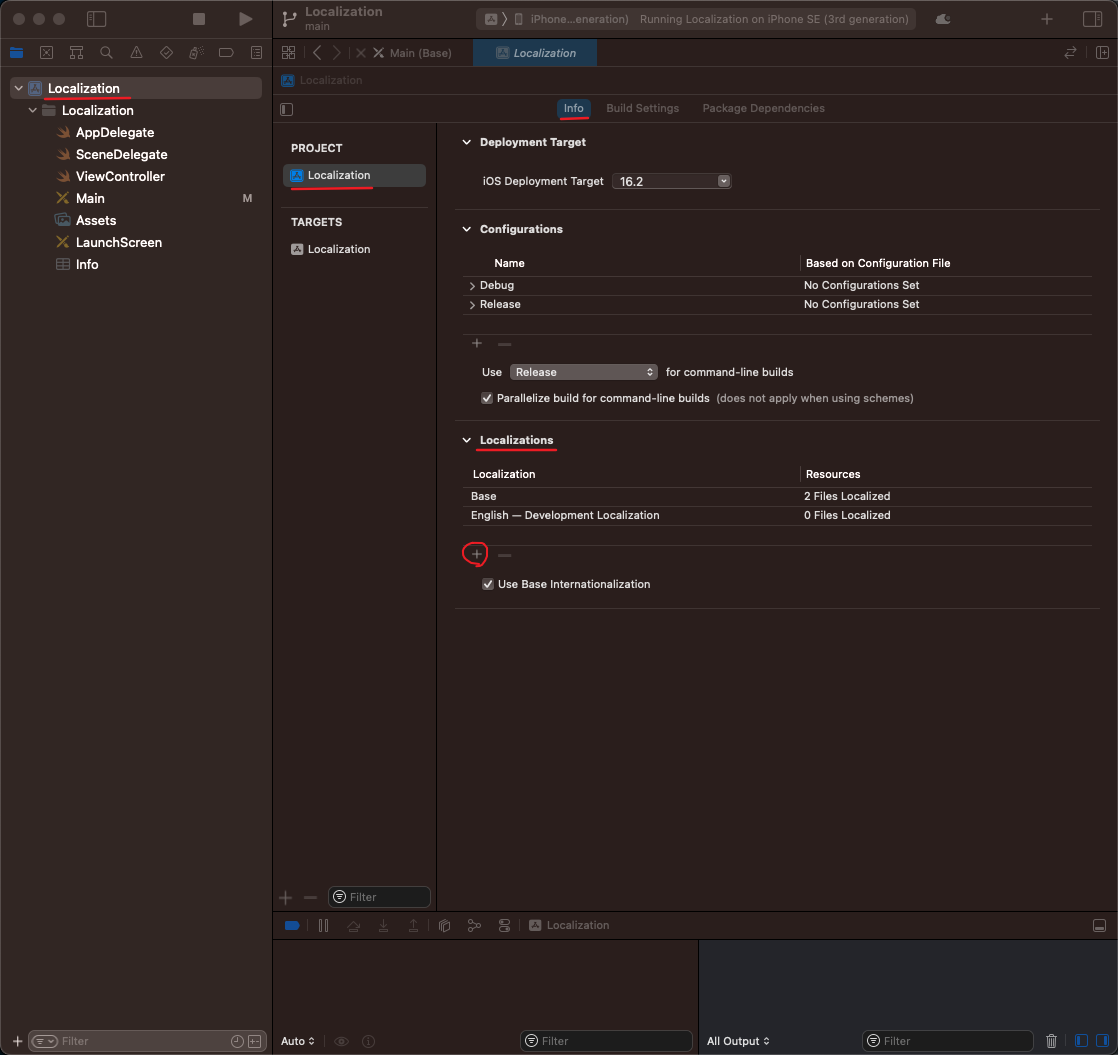Image resolution: width=1118 pixels, height=1055 pixels.
Task: Select the English Development Localization row
Action: (x=777, y=515)
